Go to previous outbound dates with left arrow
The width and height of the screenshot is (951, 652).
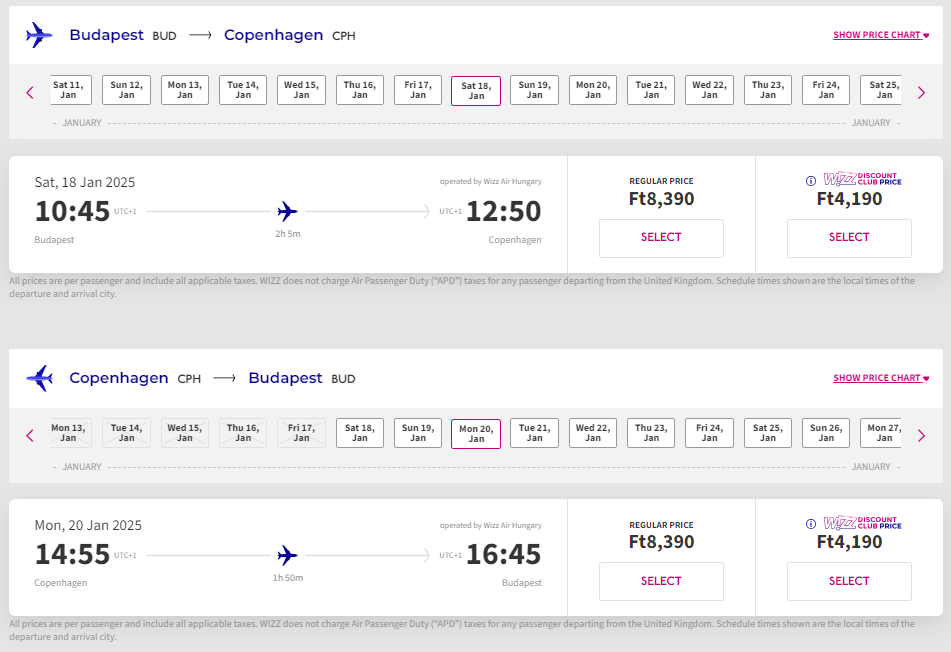(x=30, y=92)
